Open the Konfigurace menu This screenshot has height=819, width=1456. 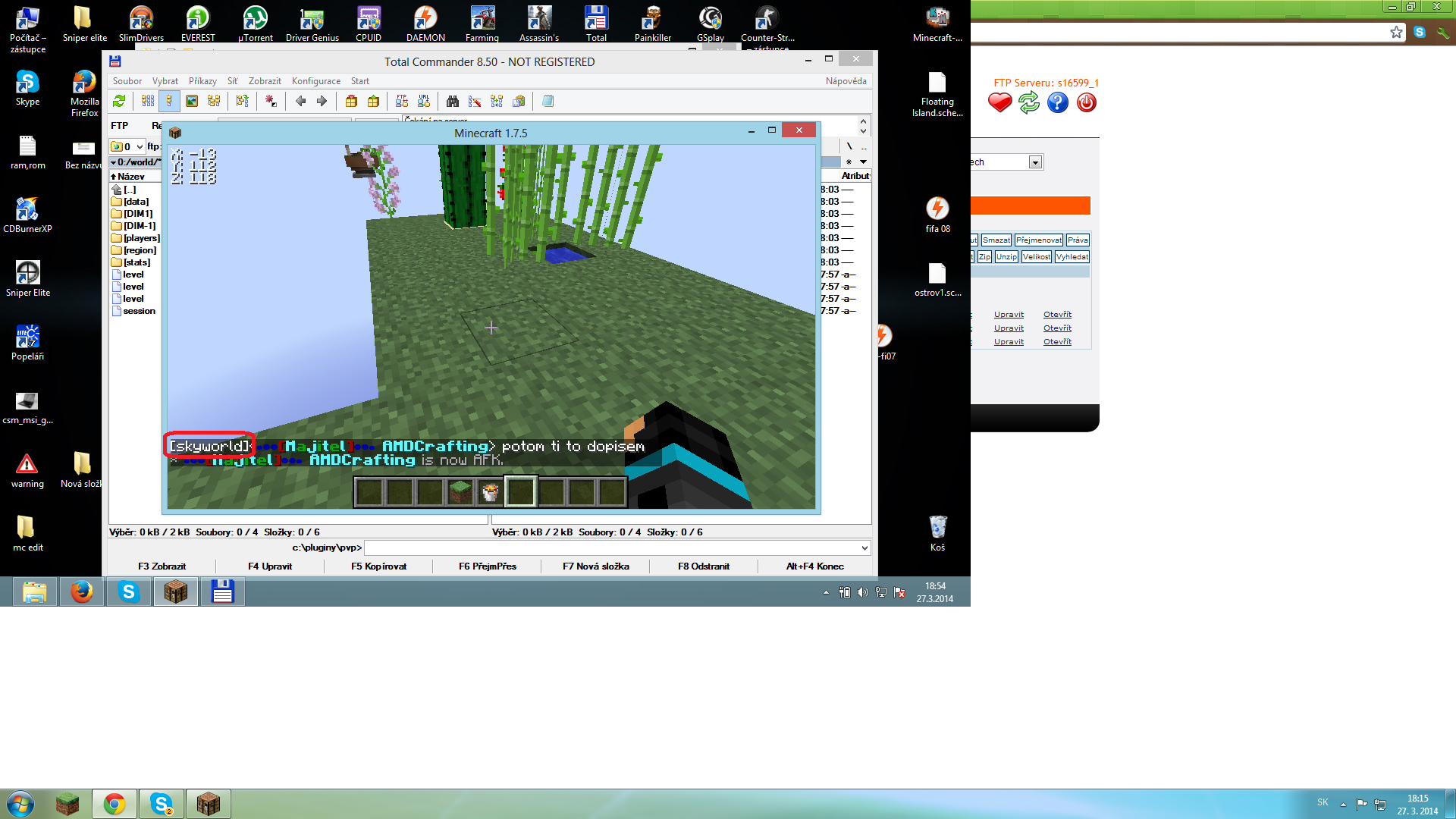(x=316, y=81)
